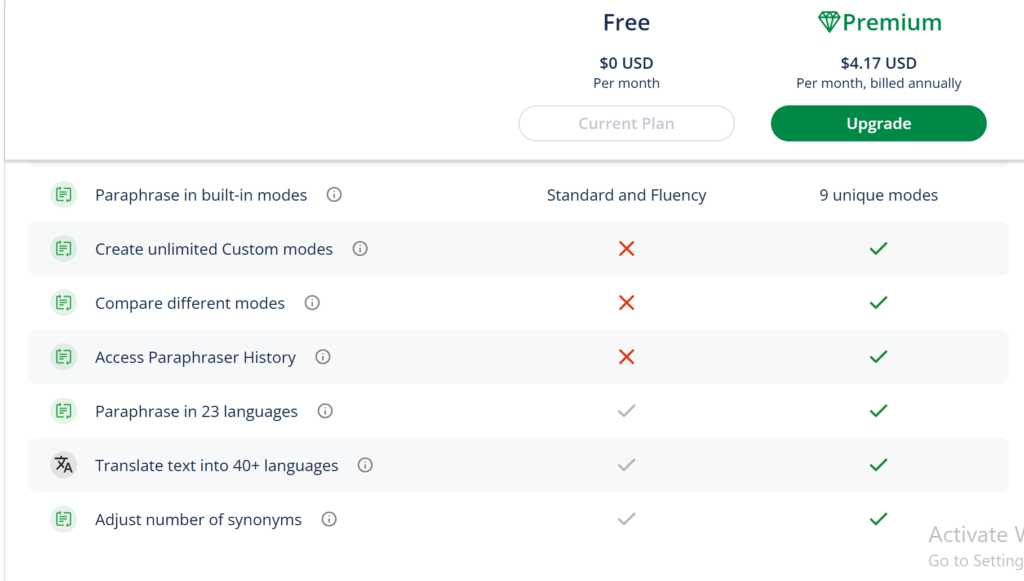Click the Current Plan button
1024x581 pixels.
pos(626,123)
